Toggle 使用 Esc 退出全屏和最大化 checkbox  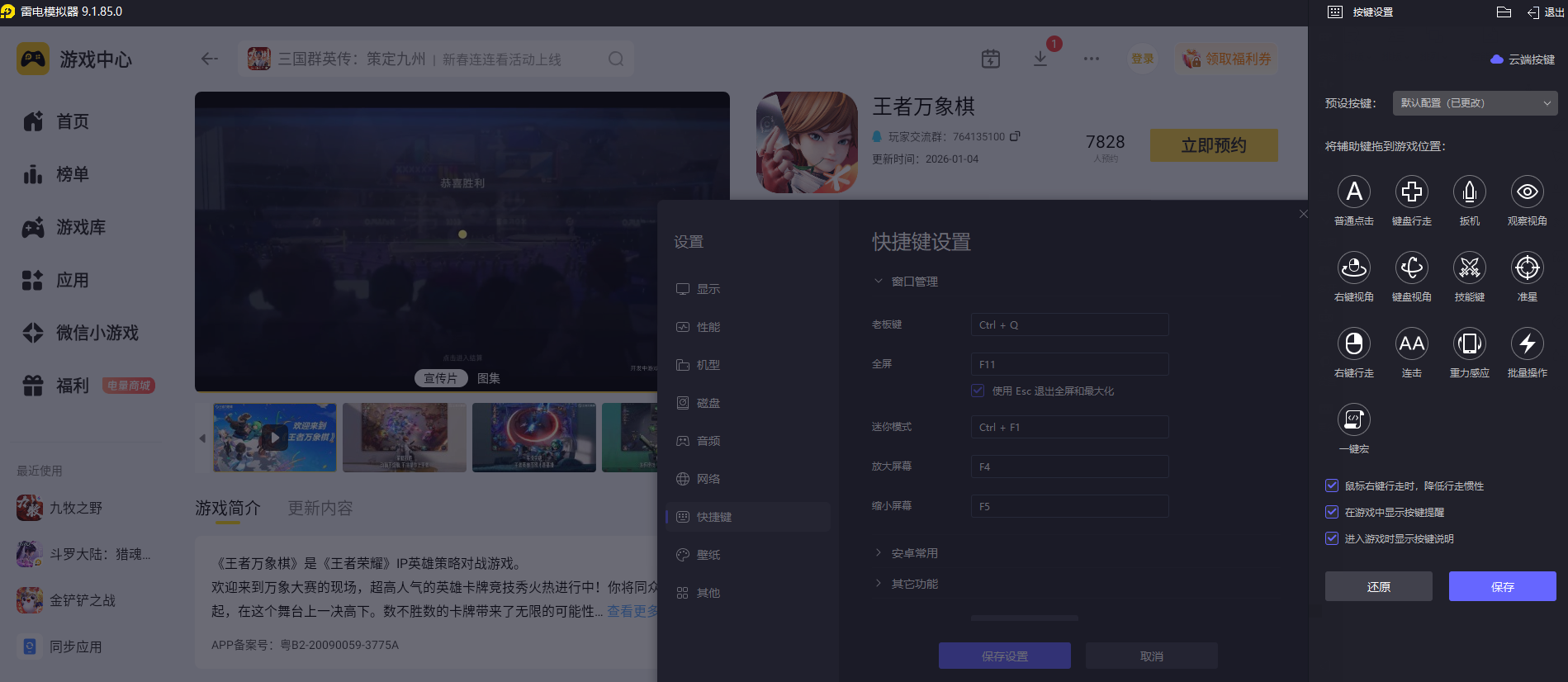click(x=978, y=391)
